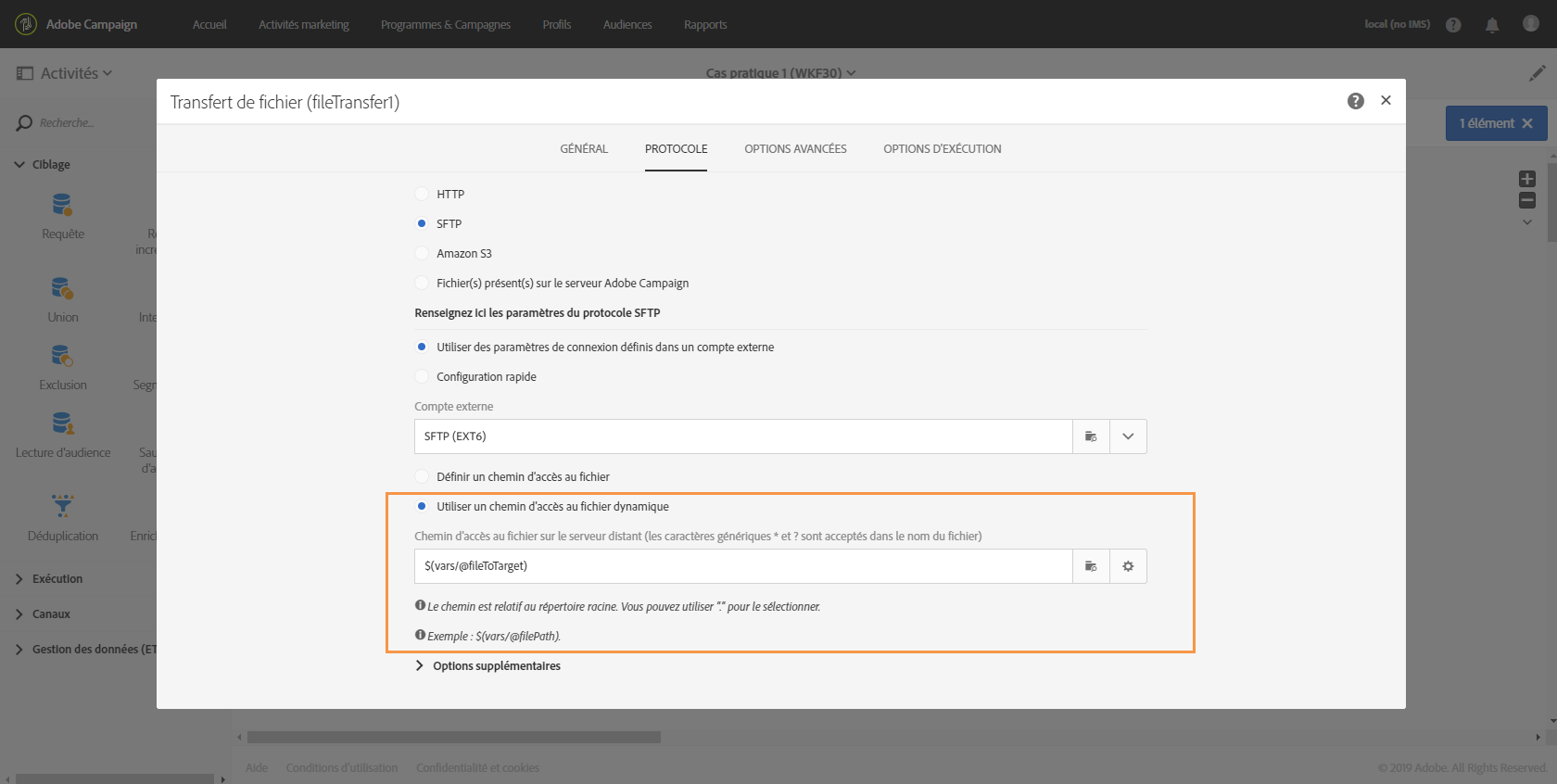Browse the dynamic file path with folder icon

coord(1091,566)
